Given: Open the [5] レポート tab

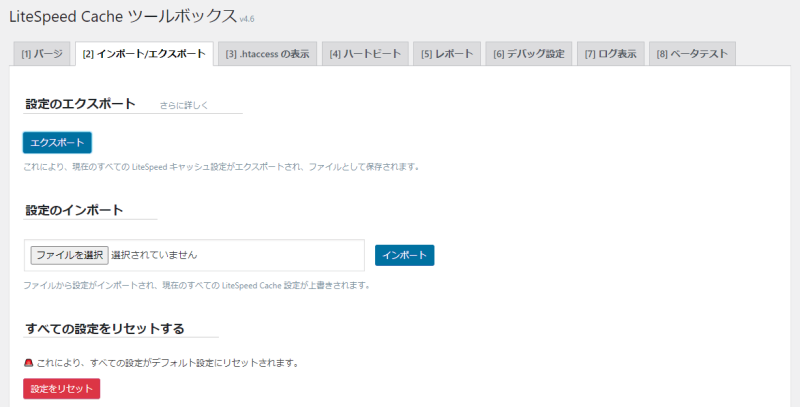Looking at the screenshot, I should (447, 54).
